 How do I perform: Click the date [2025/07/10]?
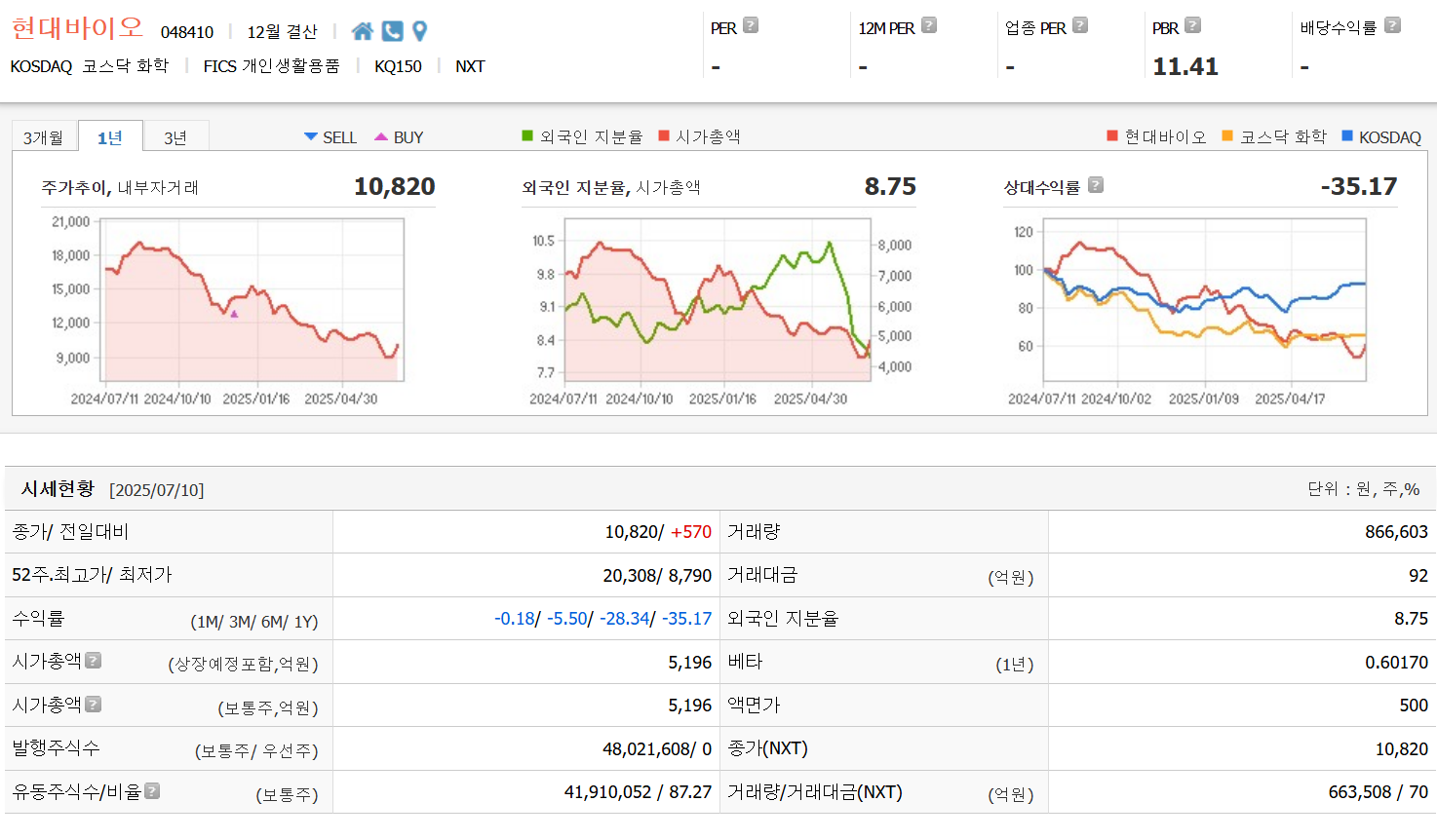click(156, 490)
